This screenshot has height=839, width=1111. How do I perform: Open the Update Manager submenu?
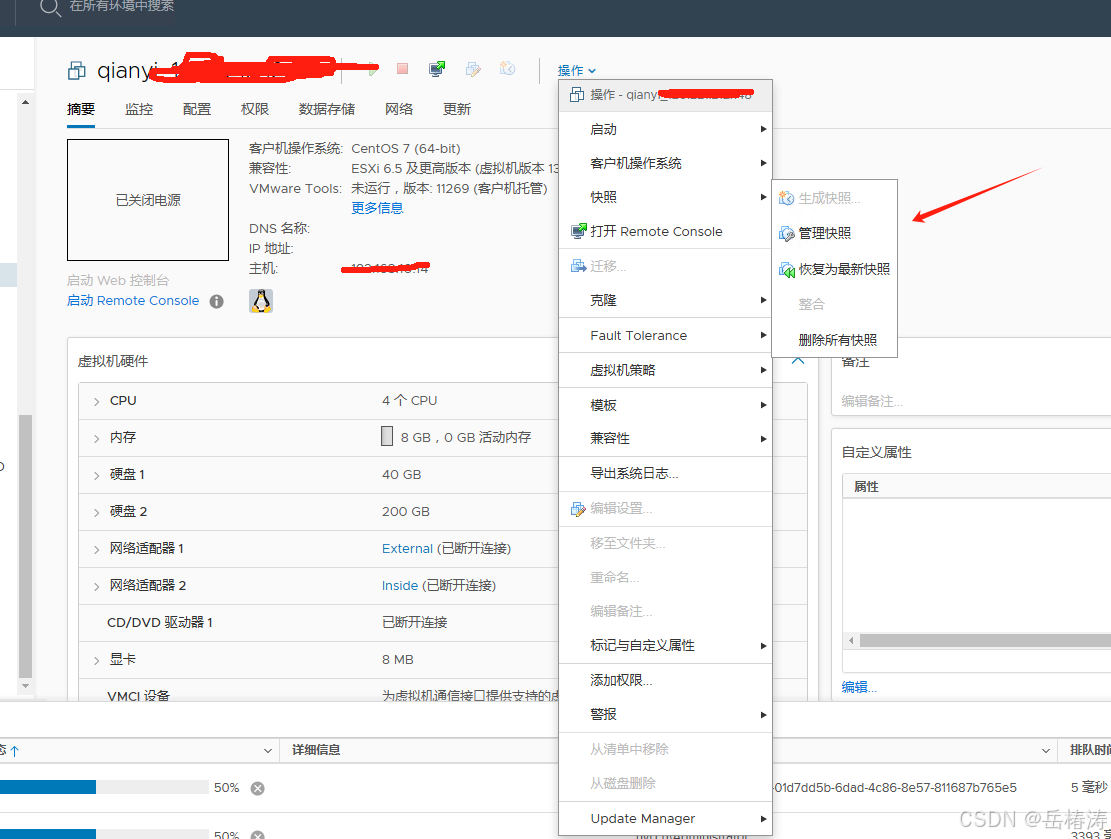665,818
